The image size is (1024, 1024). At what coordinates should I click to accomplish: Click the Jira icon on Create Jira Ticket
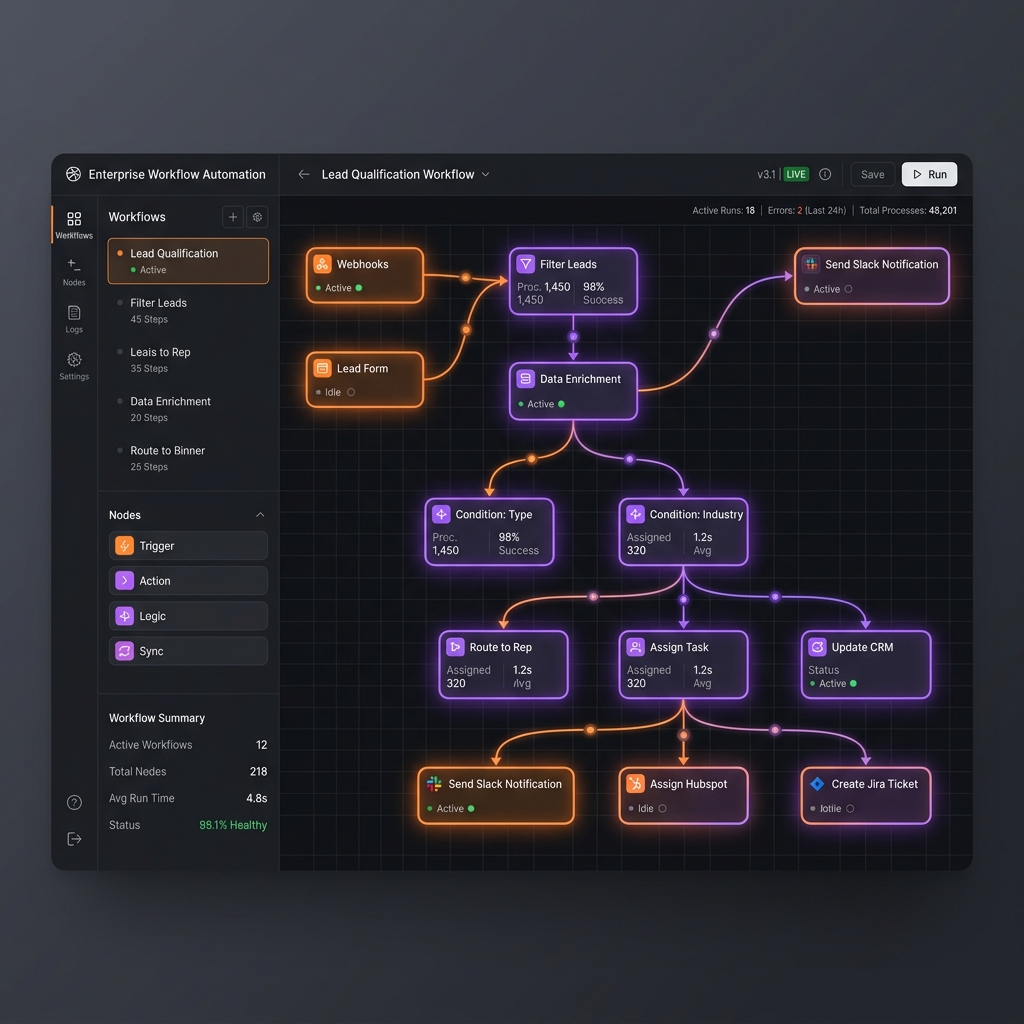(x=817, y=784)
